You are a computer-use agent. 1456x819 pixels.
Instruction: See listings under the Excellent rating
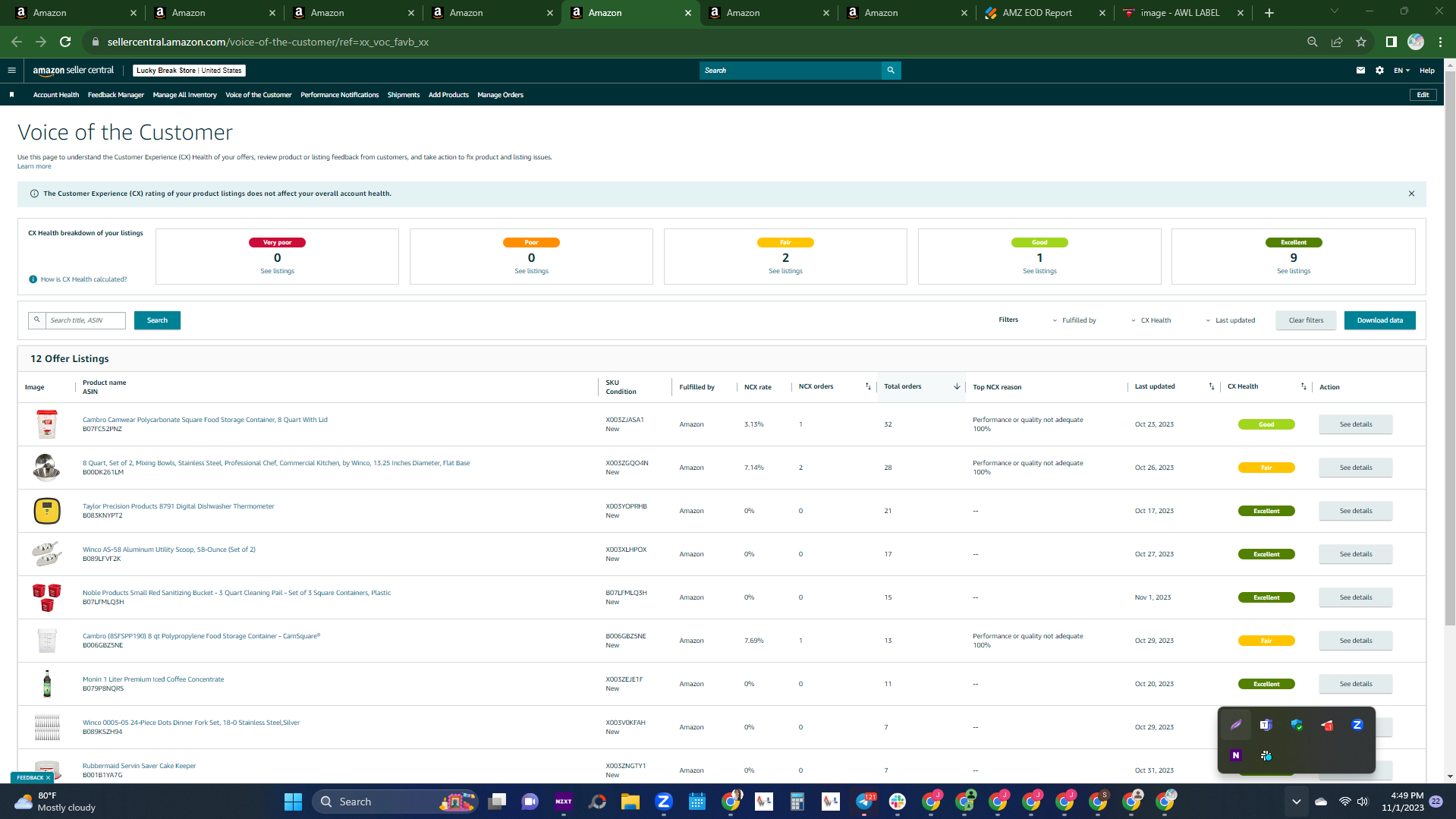[1294, 271]
